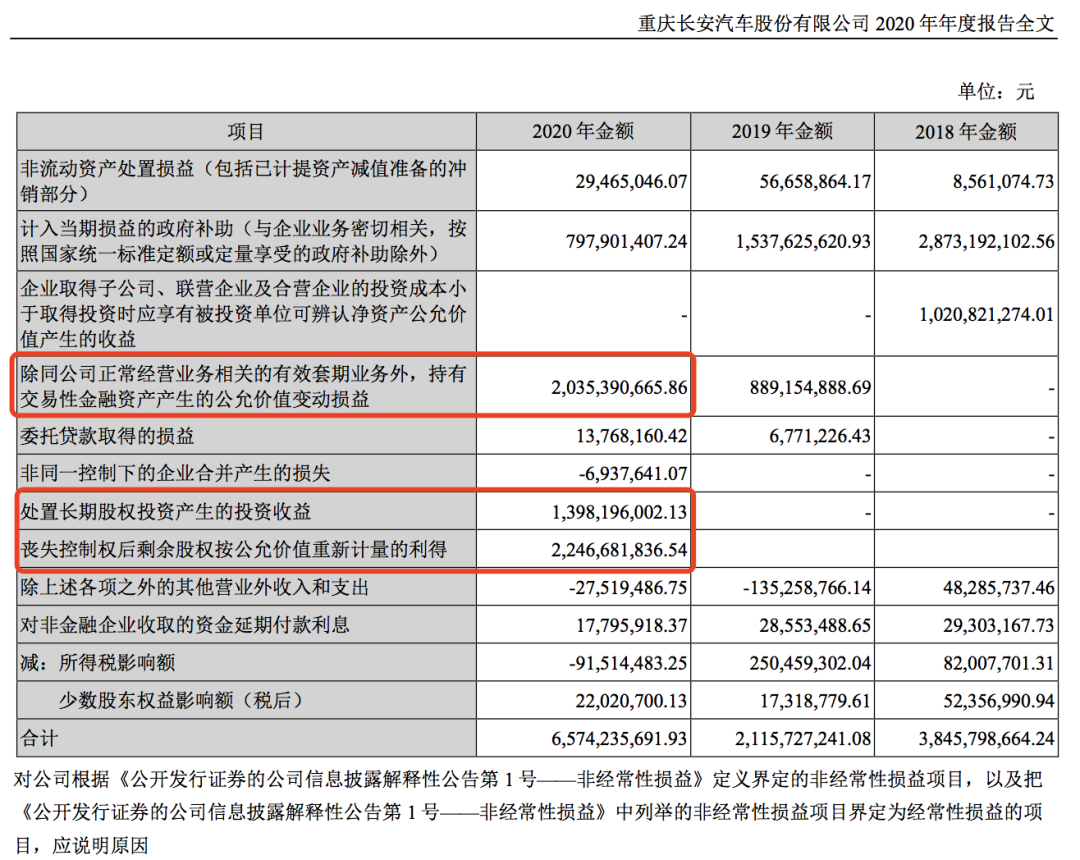
Task: Click value 6,771,226.43
Action: (820, 437)
